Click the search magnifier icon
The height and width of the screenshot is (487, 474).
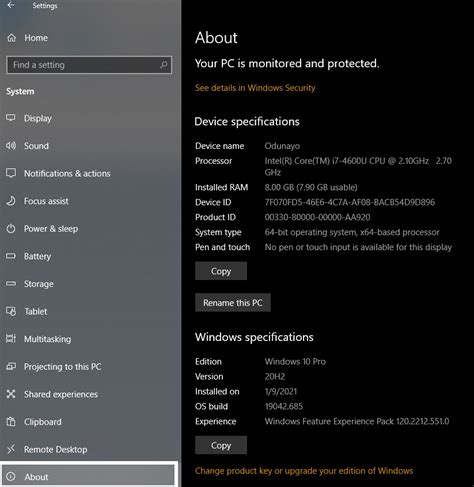pyautogui.click(x=163, y=65)
